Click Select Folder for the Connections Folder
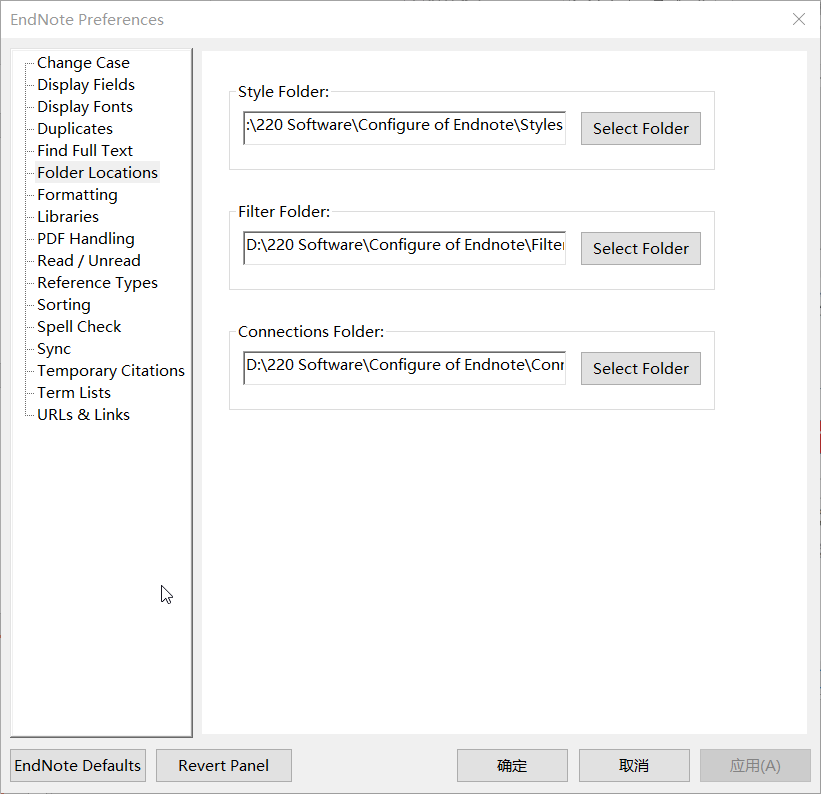821x794 pixels. (641, 368)
